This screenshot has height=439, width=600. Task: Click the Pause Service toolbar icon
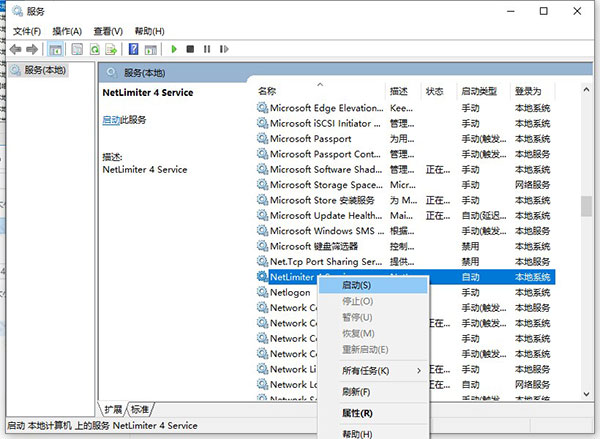tap(206, 49)
